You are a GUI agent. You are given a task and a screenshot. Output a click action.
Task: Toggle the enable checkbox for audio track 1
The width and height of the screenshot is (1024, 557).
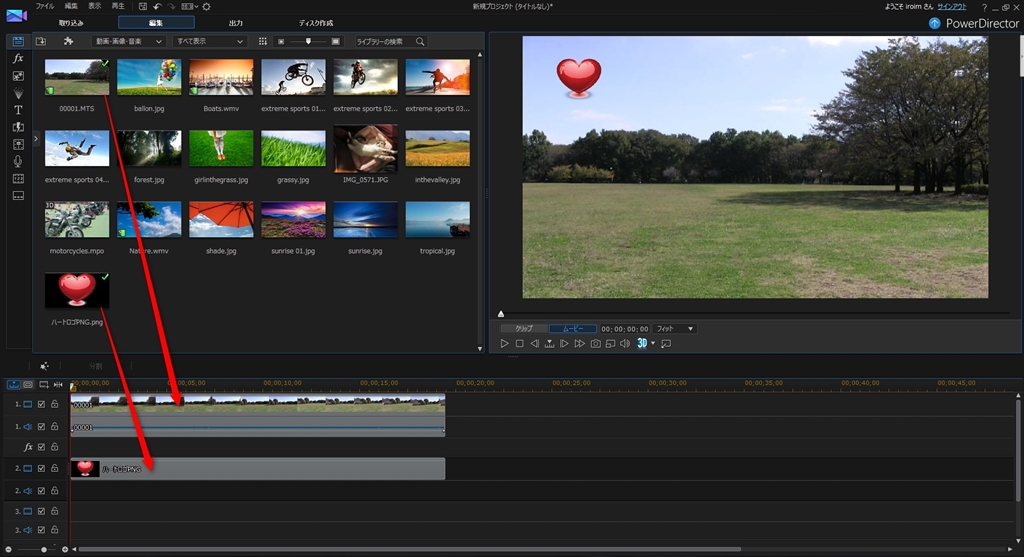pyautogui.click(x=41, y=426)
